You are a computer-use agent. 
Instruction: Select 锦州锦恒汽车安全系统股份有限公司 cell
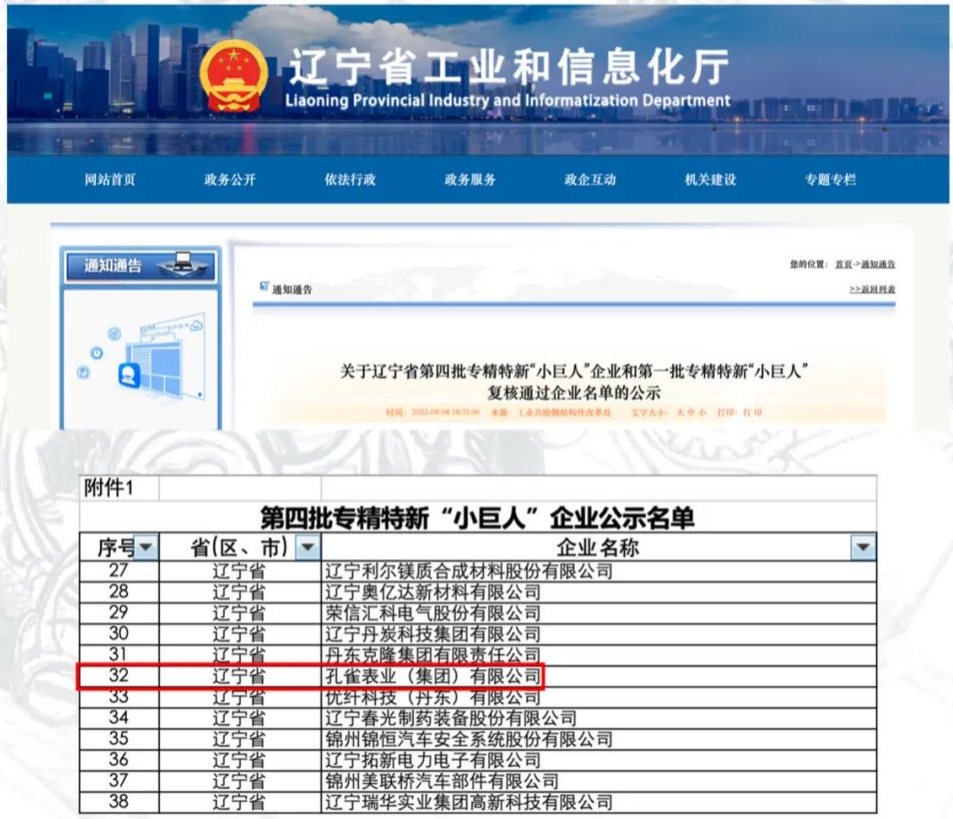coord(599,739)
